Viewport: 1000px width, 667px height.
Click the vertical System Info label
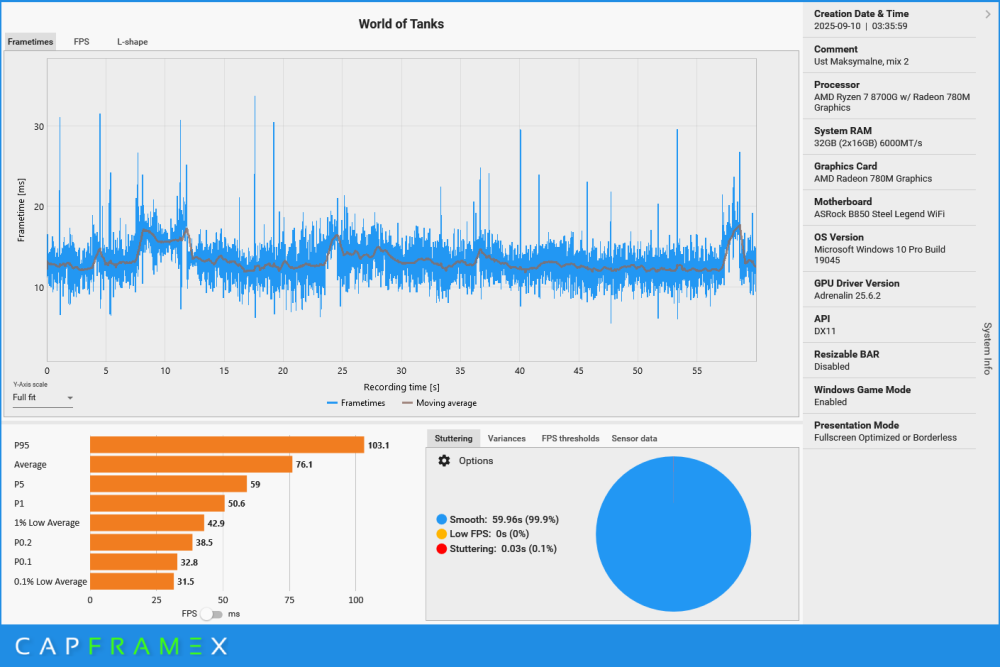pos(987,348)
